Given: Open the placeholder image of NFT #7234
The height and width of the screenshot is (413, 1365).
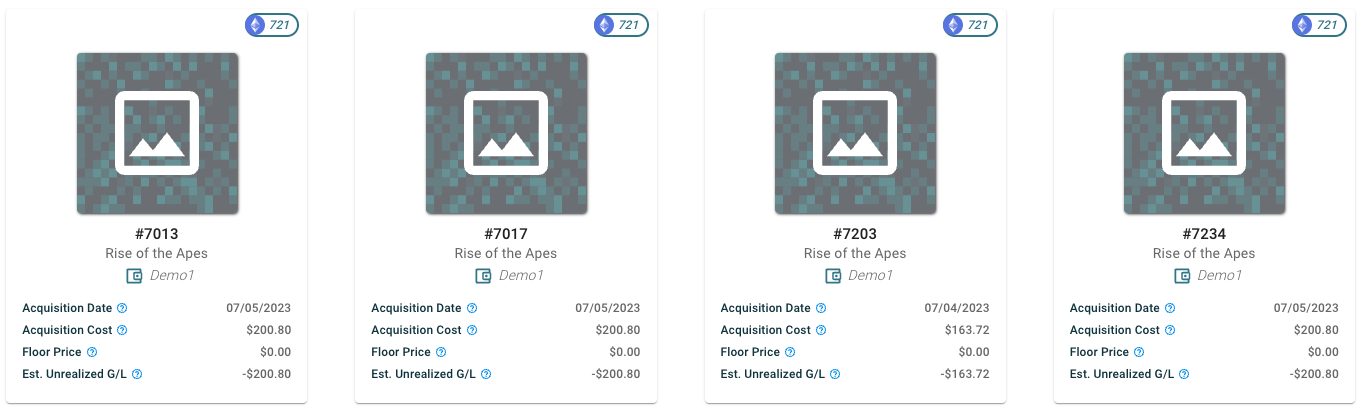Looking at the screenshot, I should point(1204,133).
